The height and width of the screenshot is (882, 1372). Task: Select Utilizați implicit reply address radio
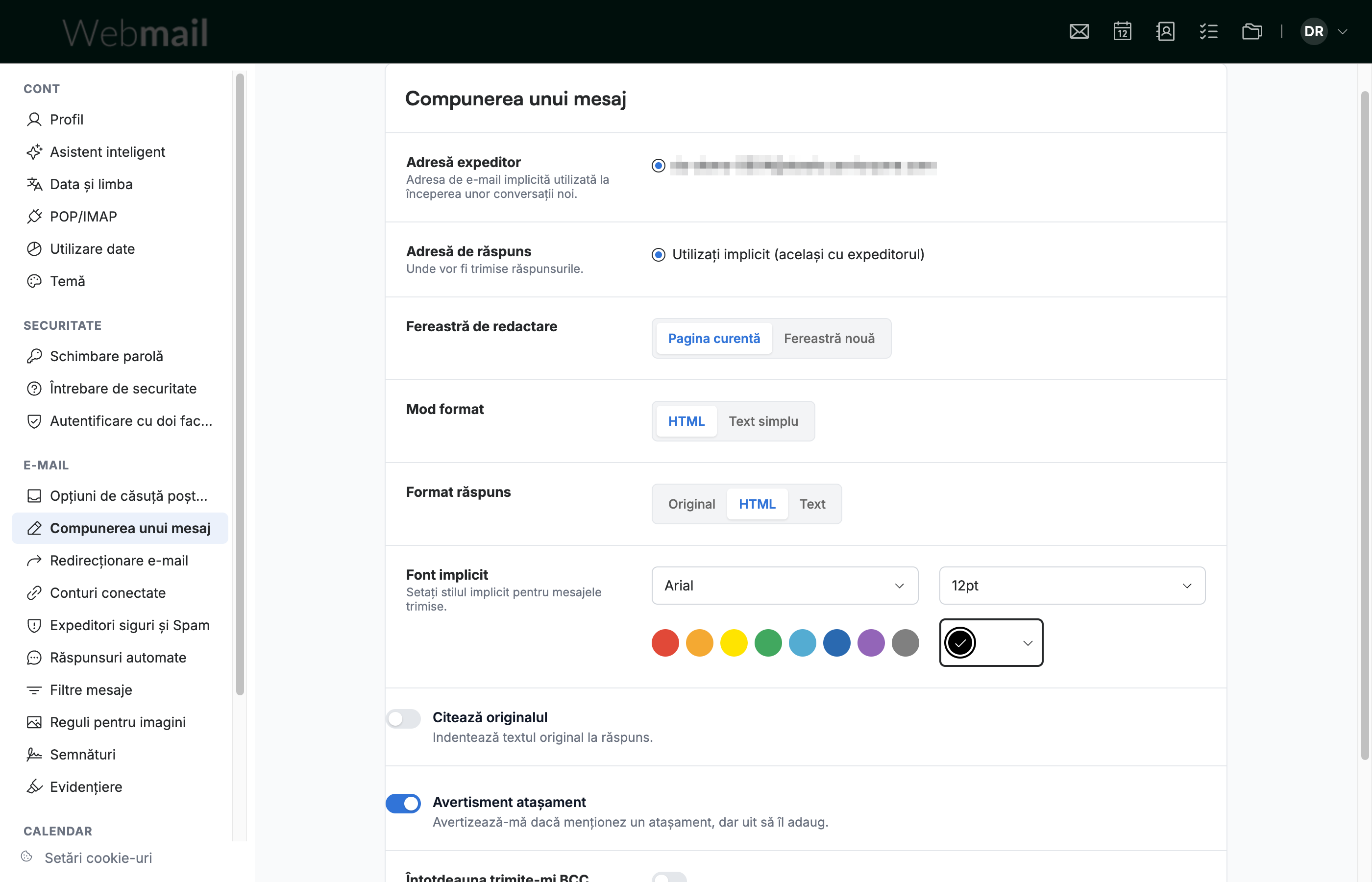(659, 255)
